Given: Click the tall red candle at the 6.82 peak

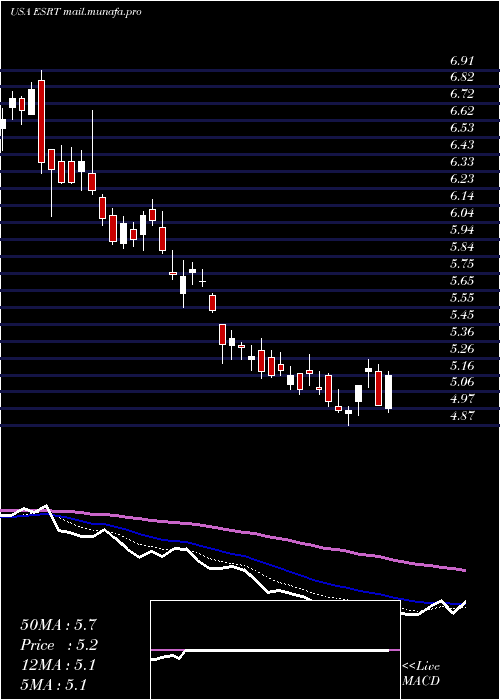Looking at the screenshot, I should [x=42, y=121].
